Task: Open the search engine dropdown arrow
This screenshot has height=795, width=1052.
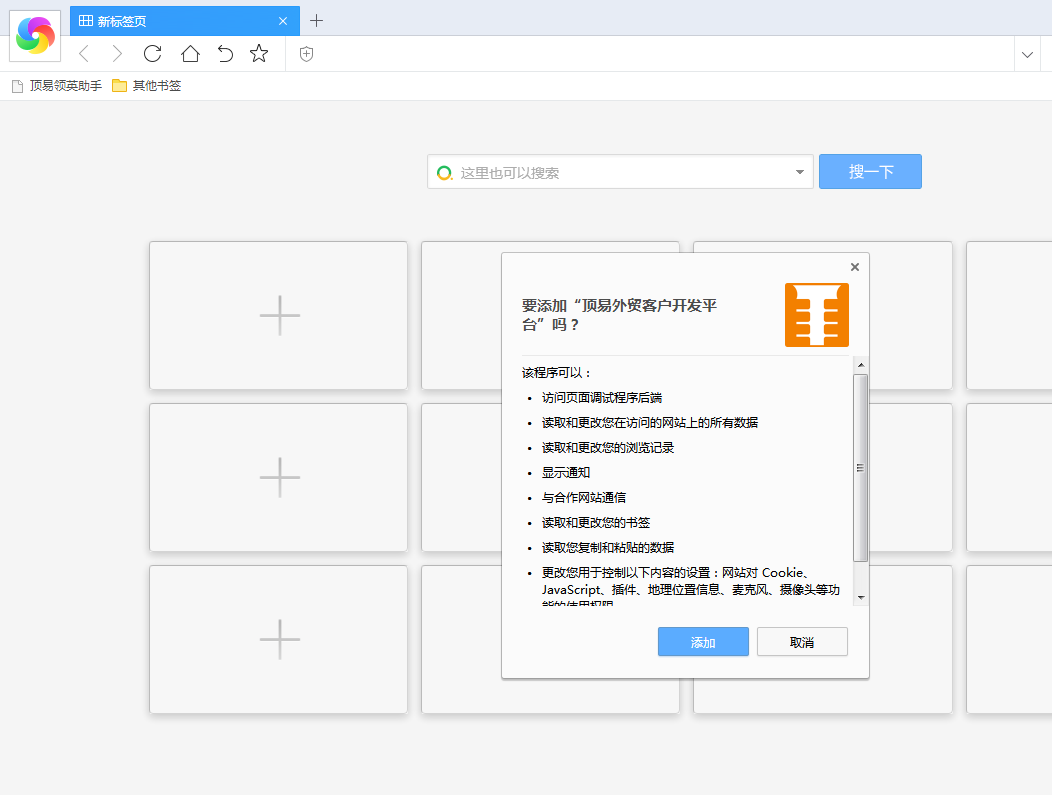Action: point(800,172)
